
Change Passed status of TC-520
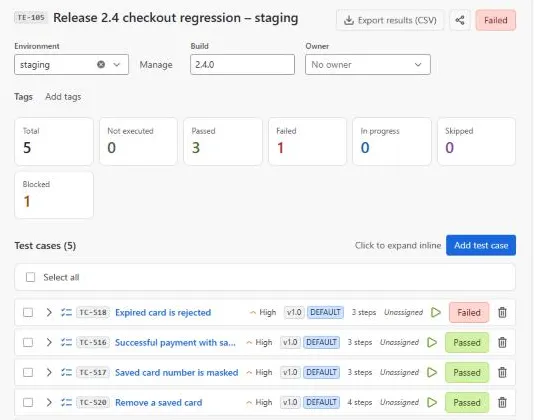(x=467, y=402)
